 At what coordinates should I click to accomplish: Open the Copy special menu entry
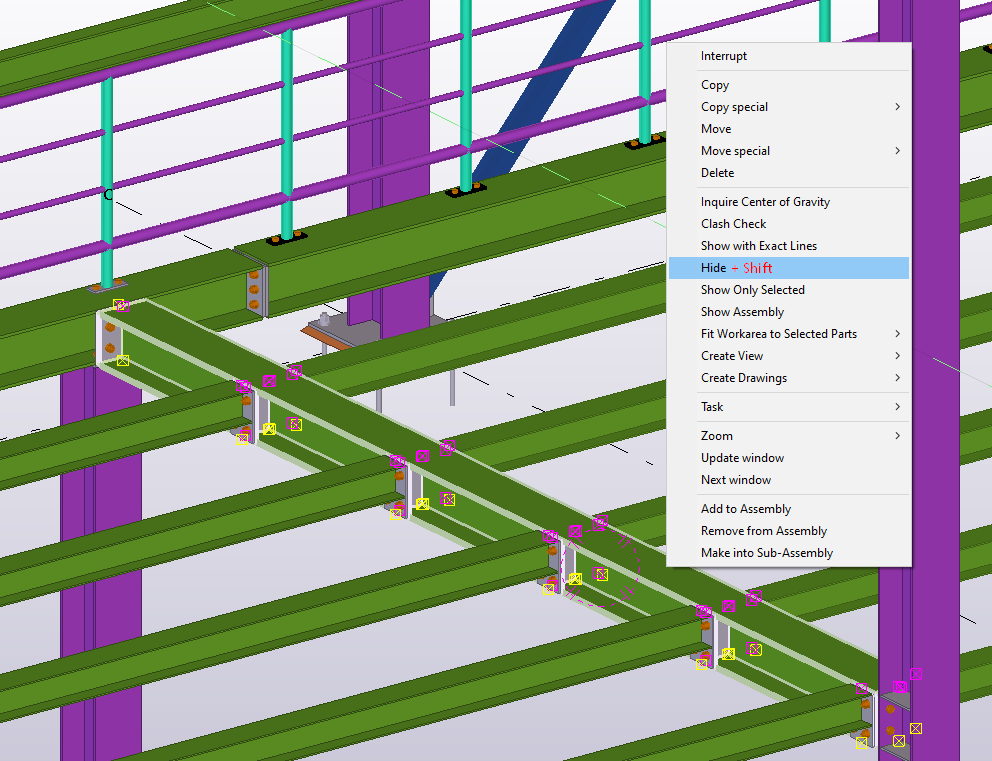point(789,107)
